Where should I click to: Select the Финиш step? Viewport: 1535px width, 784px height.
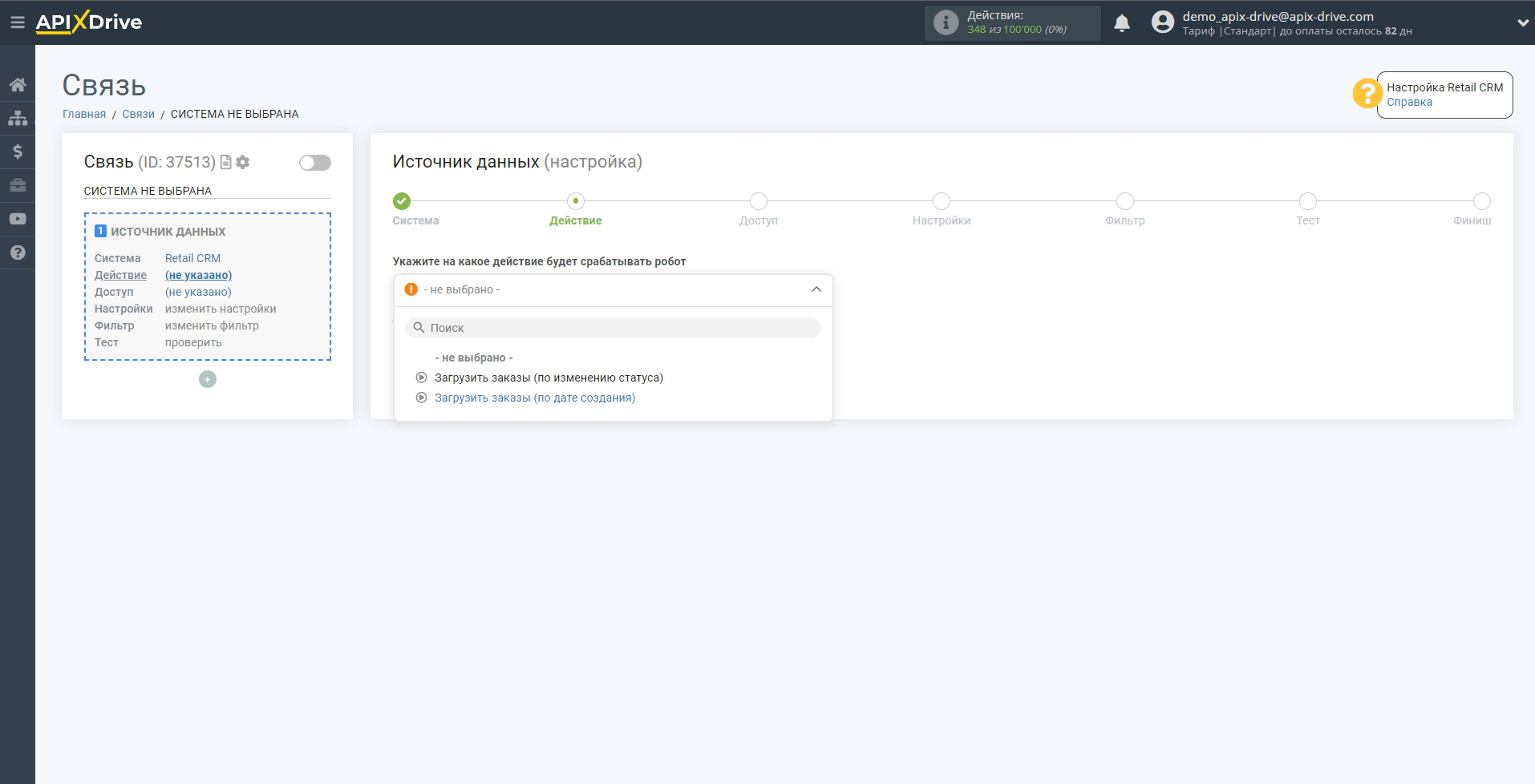click(x=1482, y=201)
